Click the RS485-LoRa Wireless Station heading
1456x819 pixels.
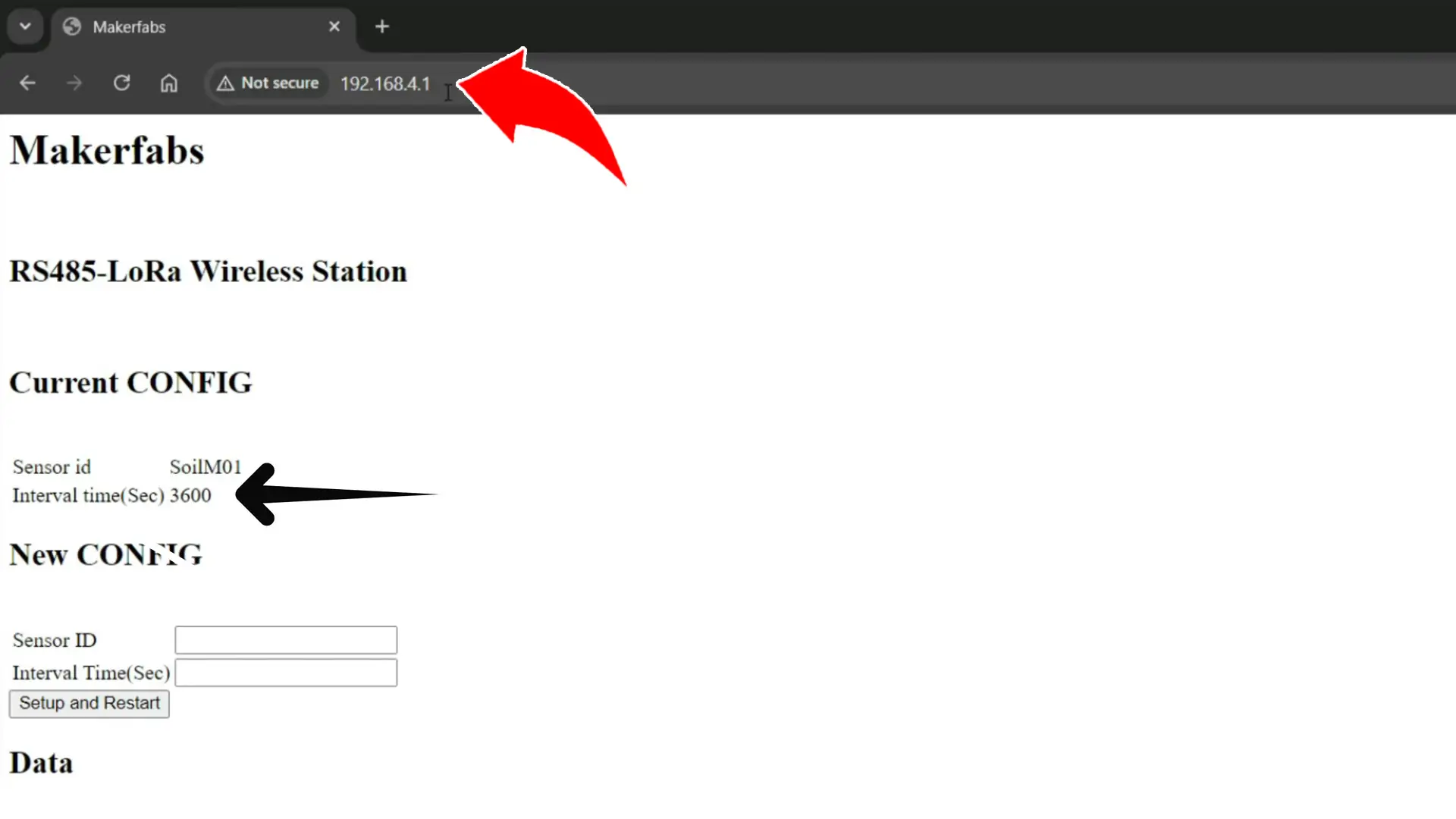(x=209, y=271)
